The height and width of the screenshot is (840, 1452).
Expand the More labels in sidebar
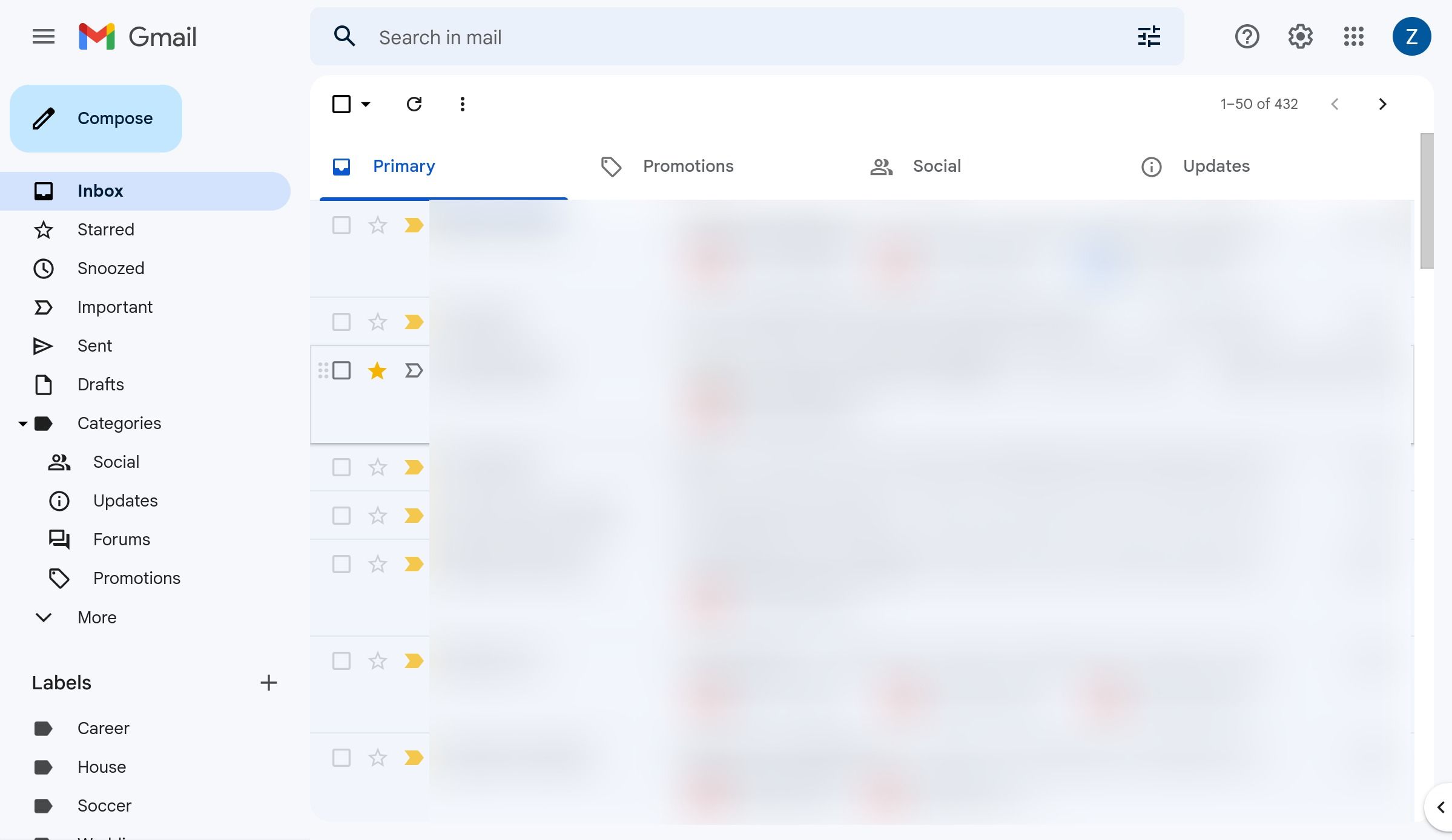coord(97,616)
